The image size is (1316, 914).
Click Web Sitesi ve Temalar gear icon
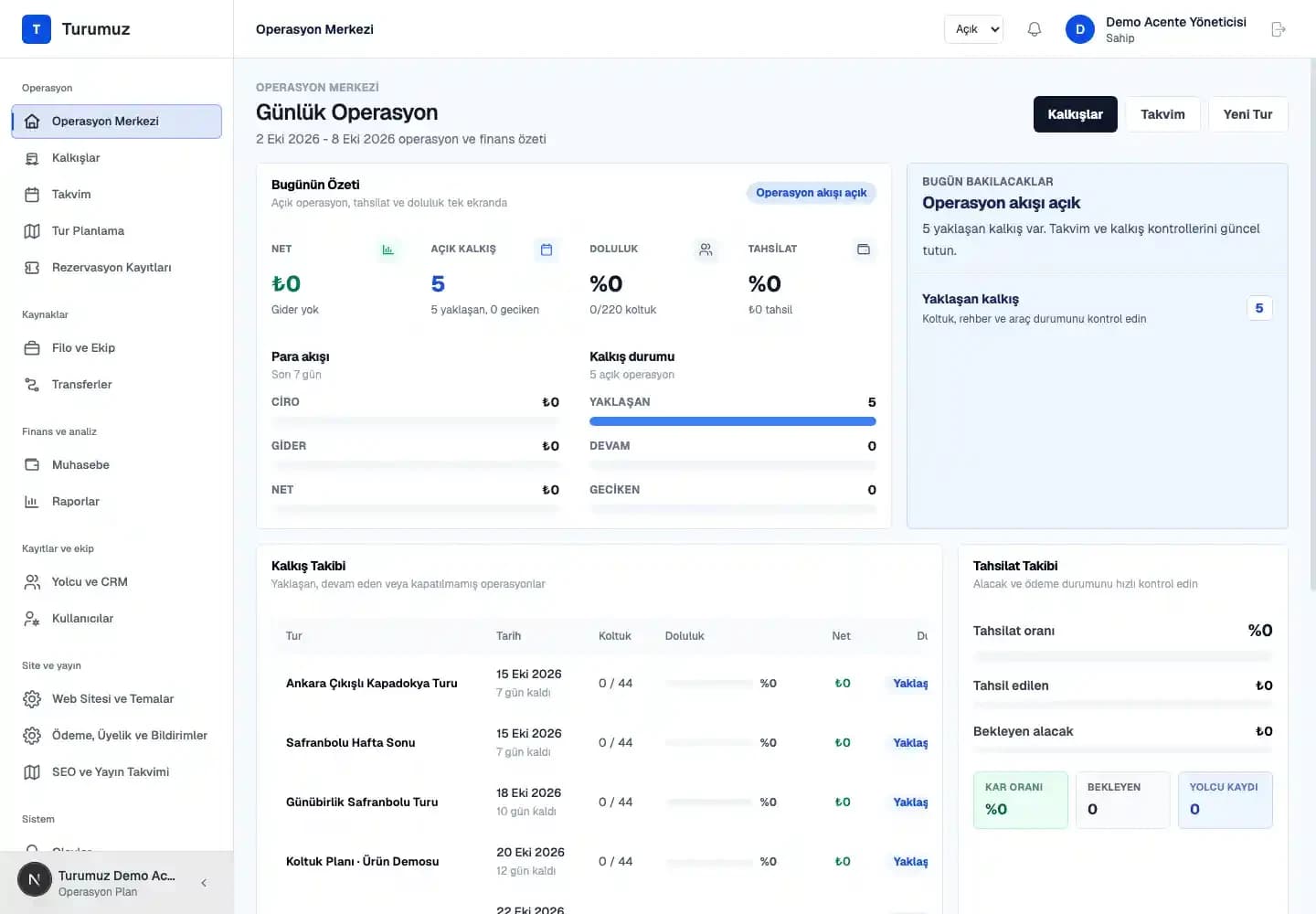point(32,699)
